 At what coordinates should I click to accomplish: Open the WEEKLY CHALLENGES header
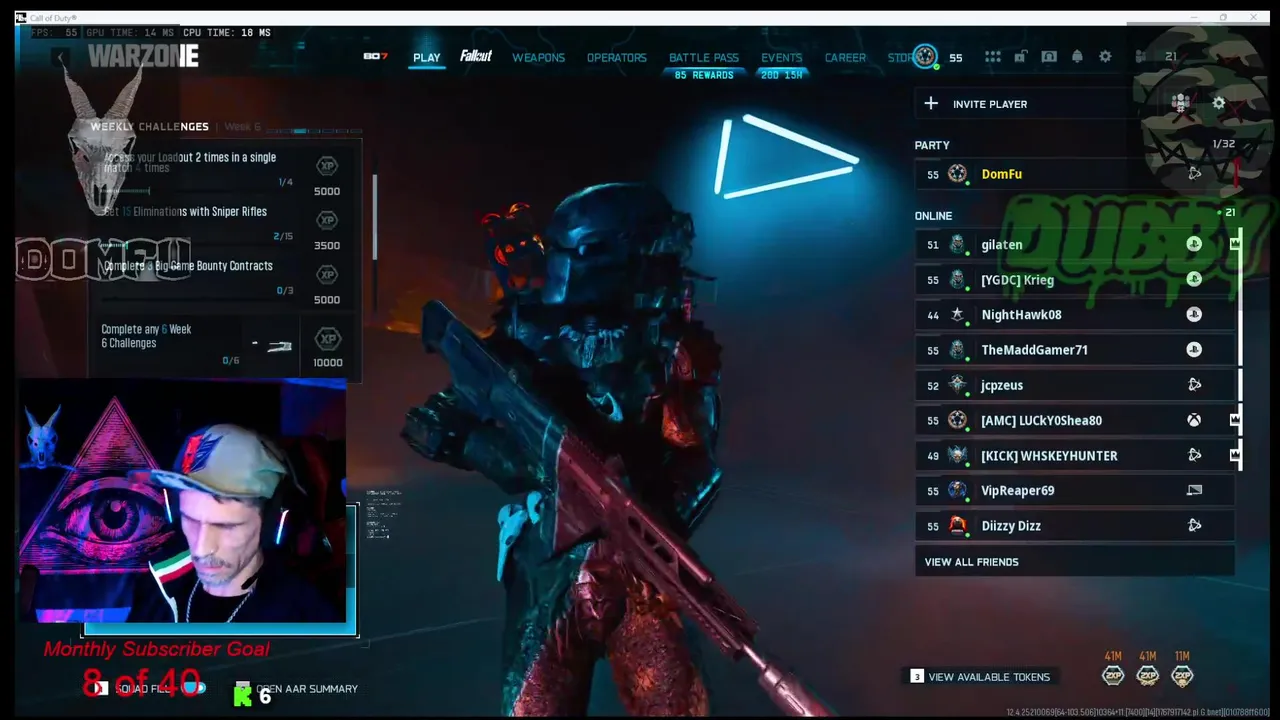pos(150,127)
